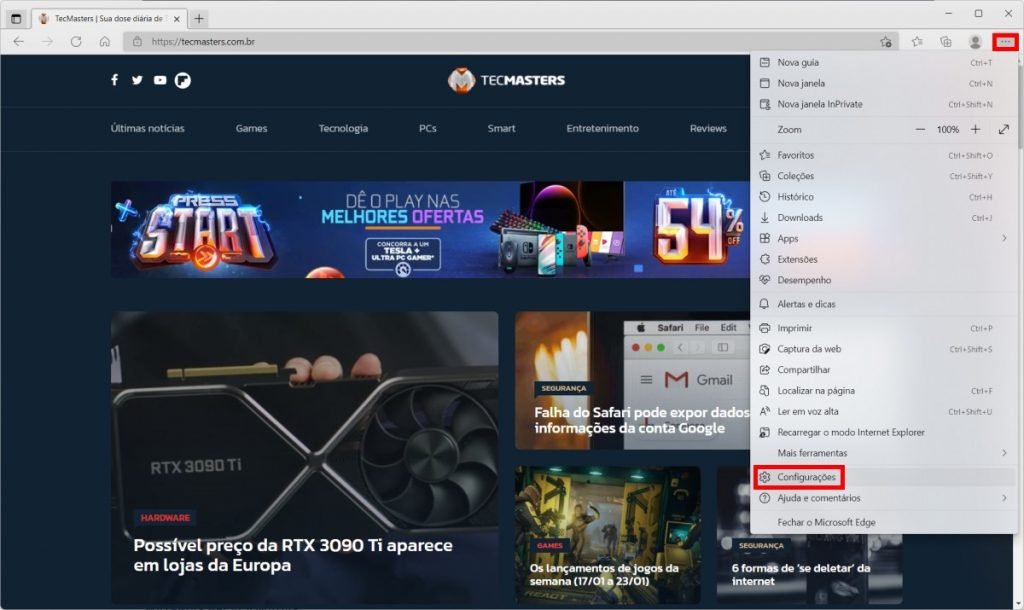Reload the page with the refresh icon
The height and width of the screenshot is (610, 1024).
(76, 41)
